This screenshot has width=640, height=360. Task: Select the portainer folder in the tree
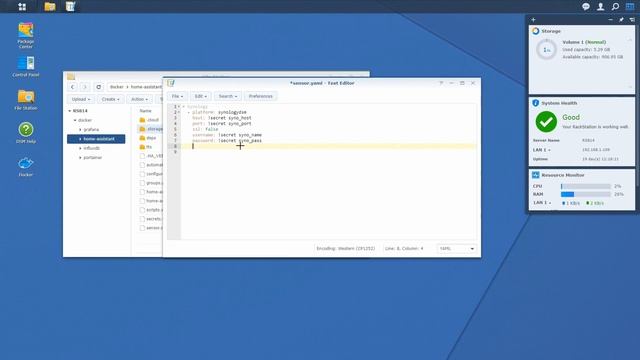tap(93, 158)
